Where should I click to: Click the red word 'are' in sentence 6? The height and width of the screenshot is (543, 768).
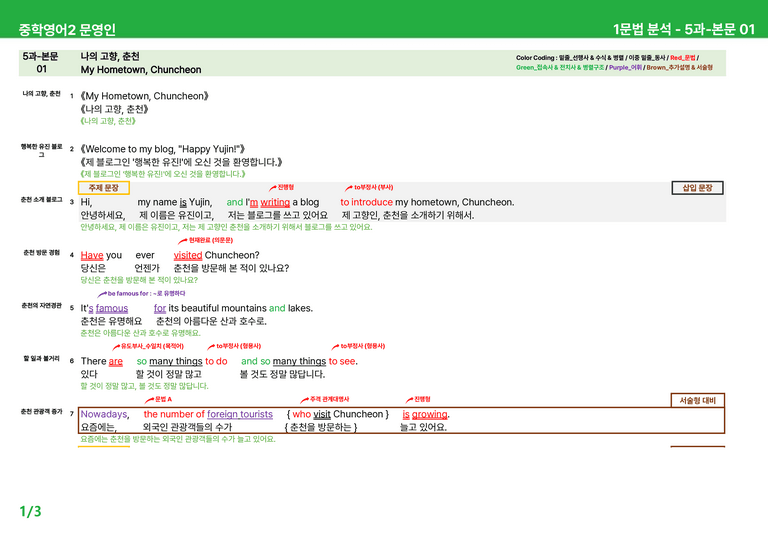[116, 361]
